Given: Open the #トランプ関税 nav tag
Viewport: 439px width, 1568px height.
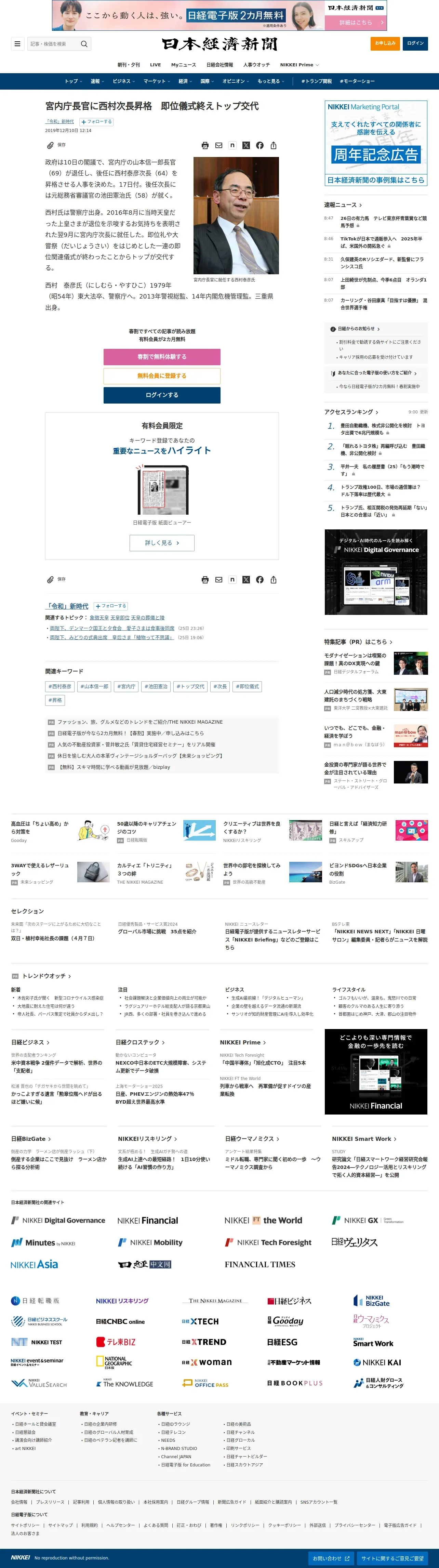Looking at the screenshot, I should coord(317,81).
